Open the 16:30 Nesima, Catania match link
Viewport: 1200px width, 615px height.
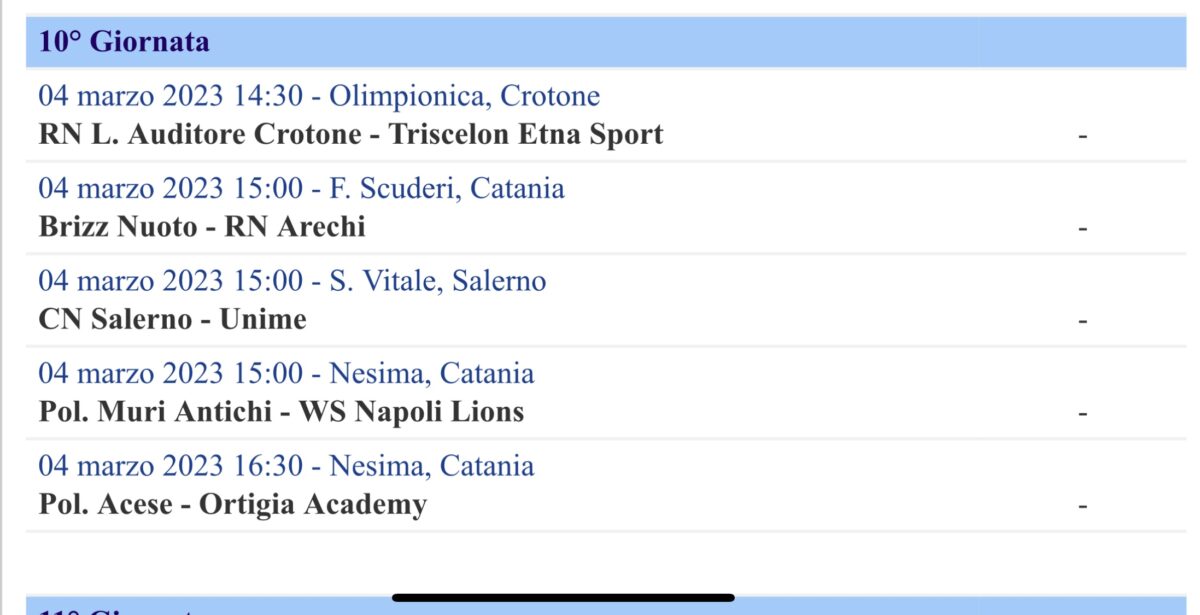coord(286,465)
